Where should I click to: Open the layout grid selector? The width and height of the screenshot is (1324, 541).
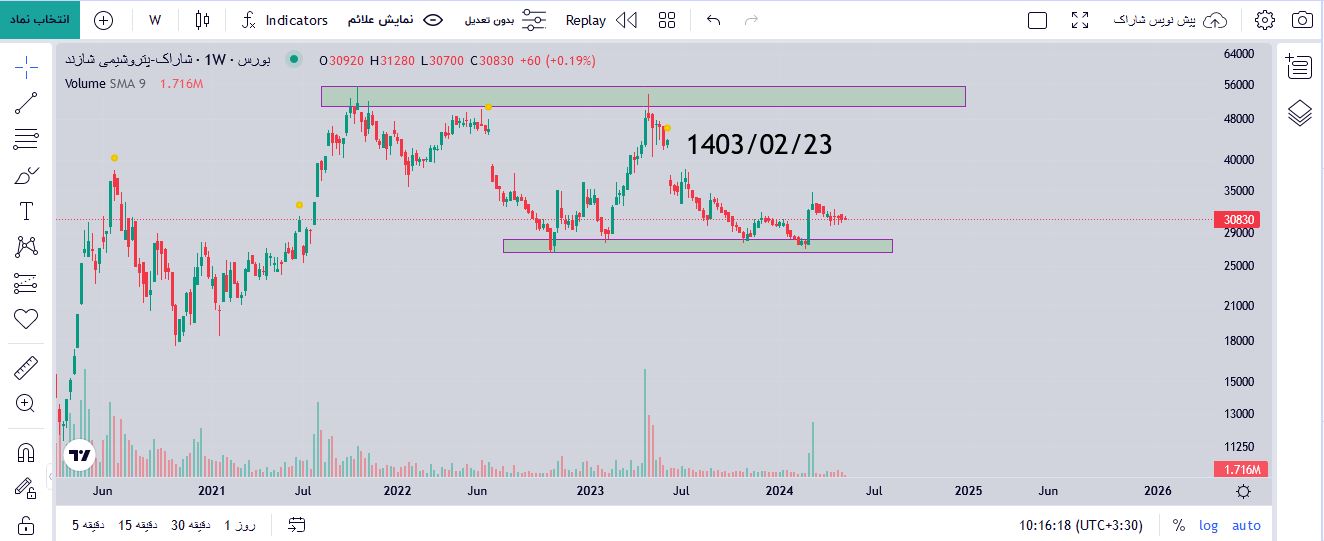point(667,20)
